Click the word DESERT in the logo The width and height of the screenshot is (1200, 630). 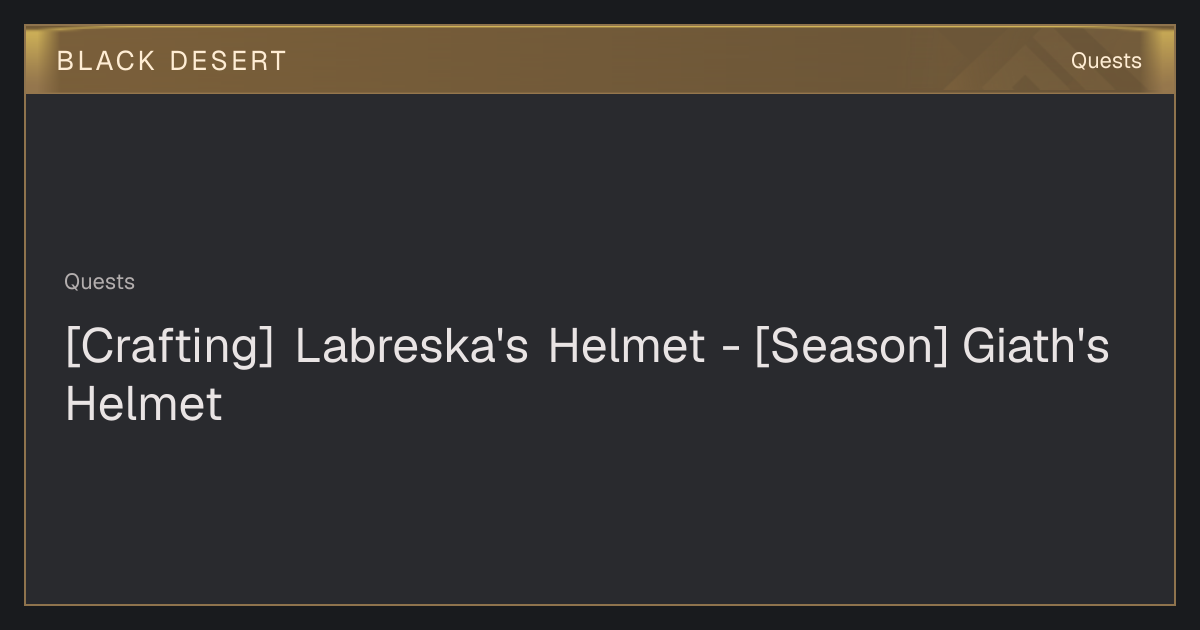coord(228,61)
